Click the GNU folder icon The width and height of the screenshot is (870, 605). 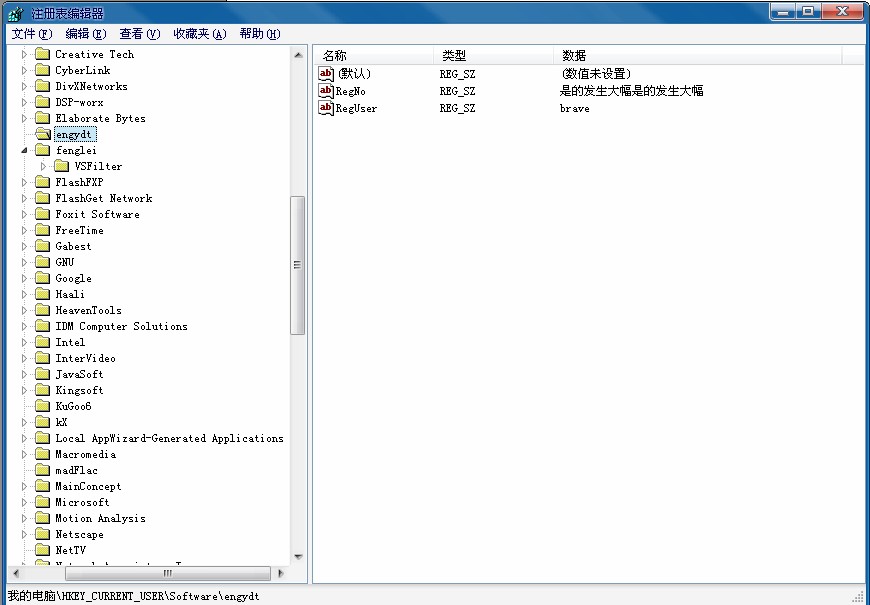point(42,262)
